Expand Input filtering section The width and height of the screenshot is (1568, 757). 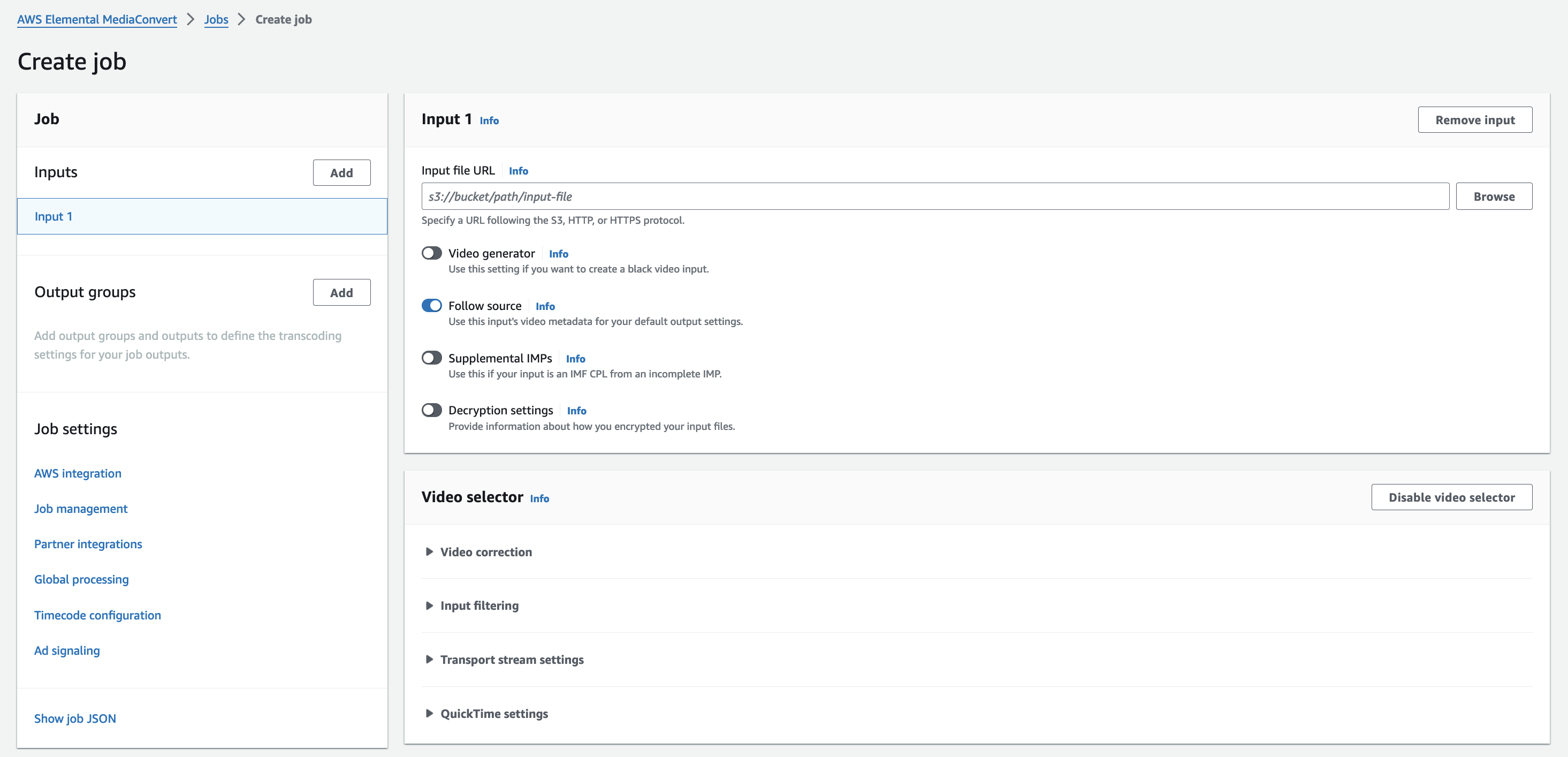coord(478,605)
